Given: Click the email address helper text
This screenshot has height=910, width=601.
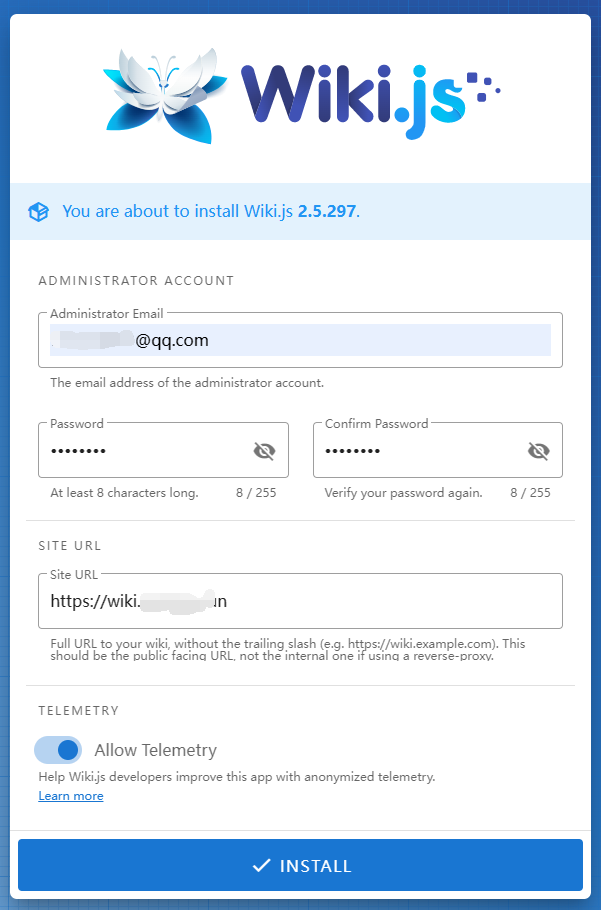Looking at the screenshot, I should [x=187, y=383].
